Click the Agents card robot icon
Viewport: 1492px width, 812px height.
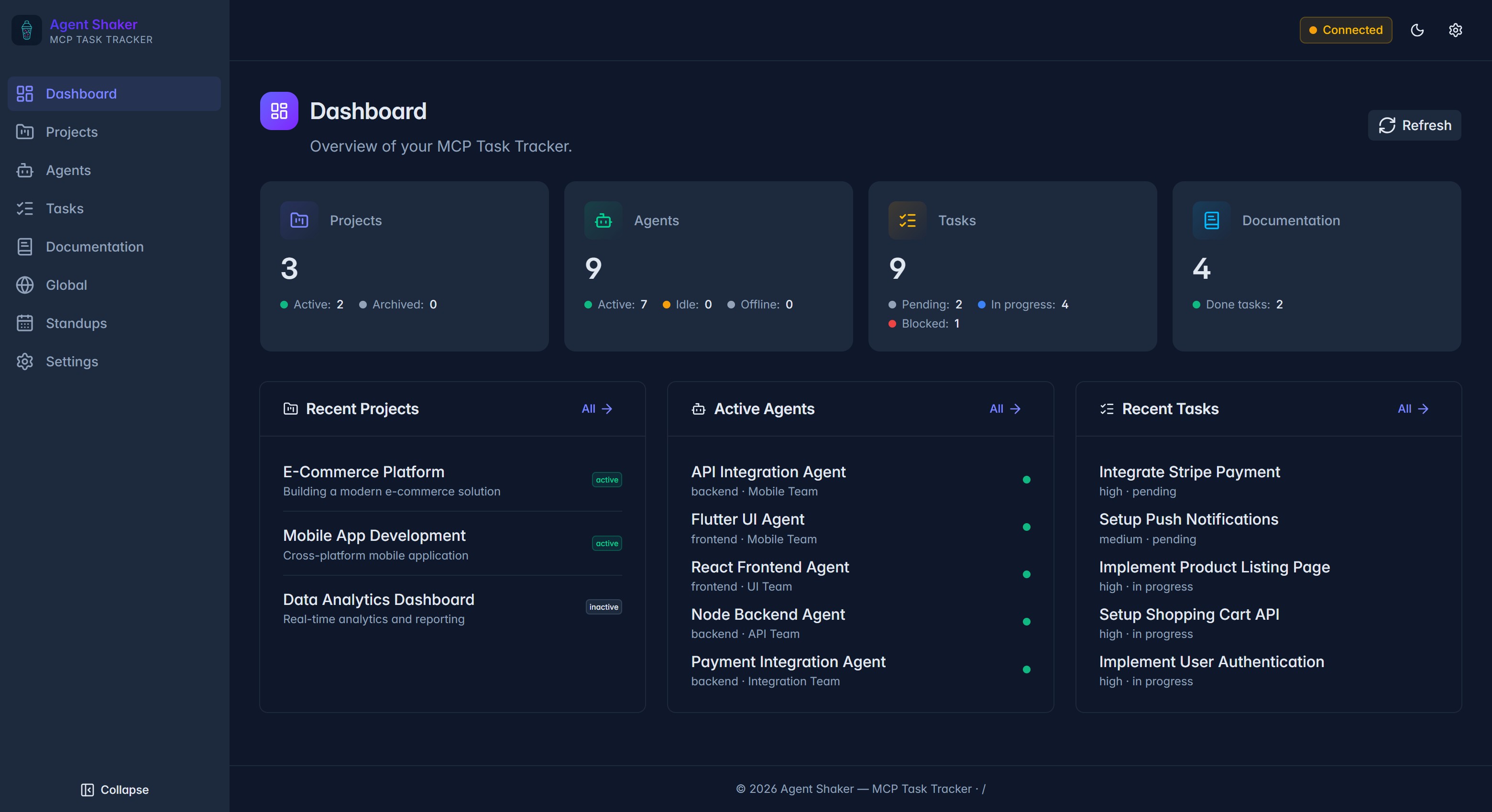pos(603,220)
